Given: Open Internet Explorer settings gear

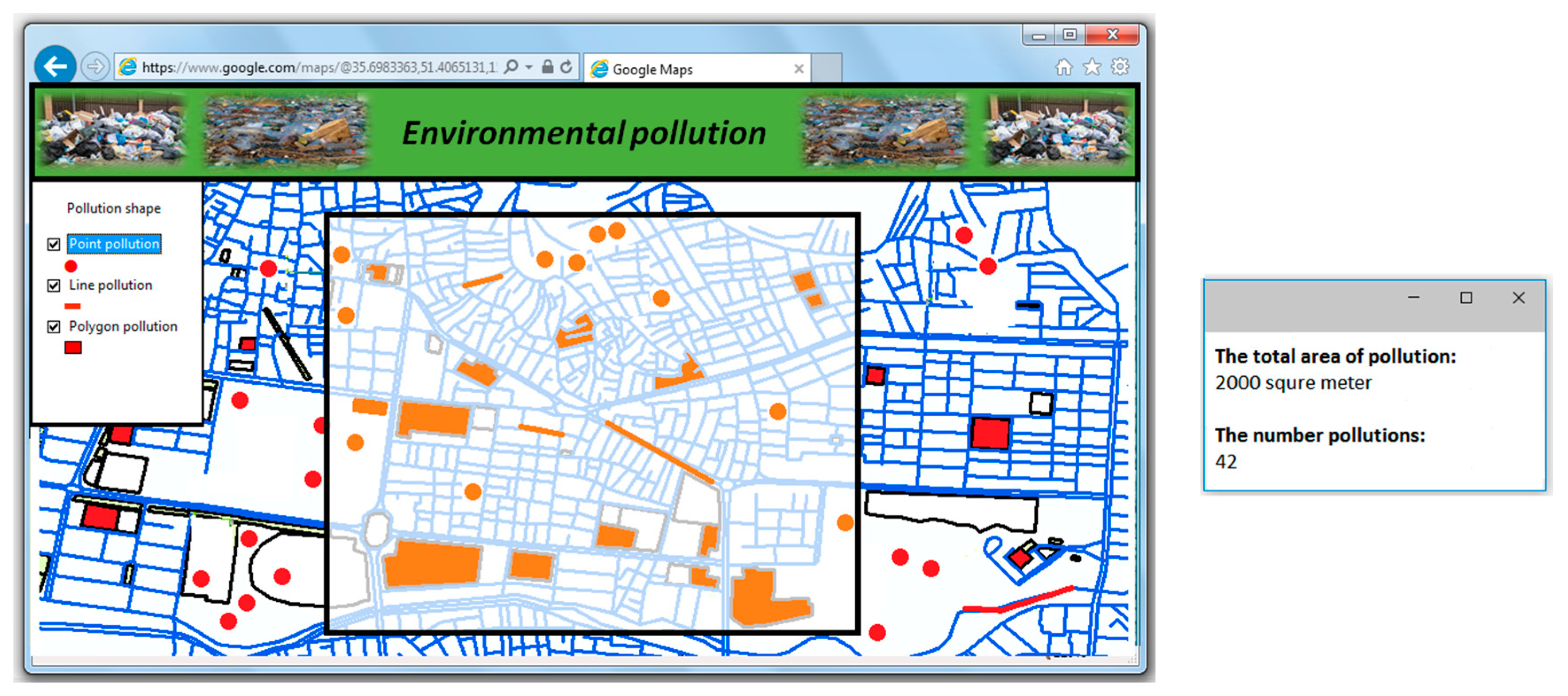Looking at the screenshot, I should (1120, 67).
